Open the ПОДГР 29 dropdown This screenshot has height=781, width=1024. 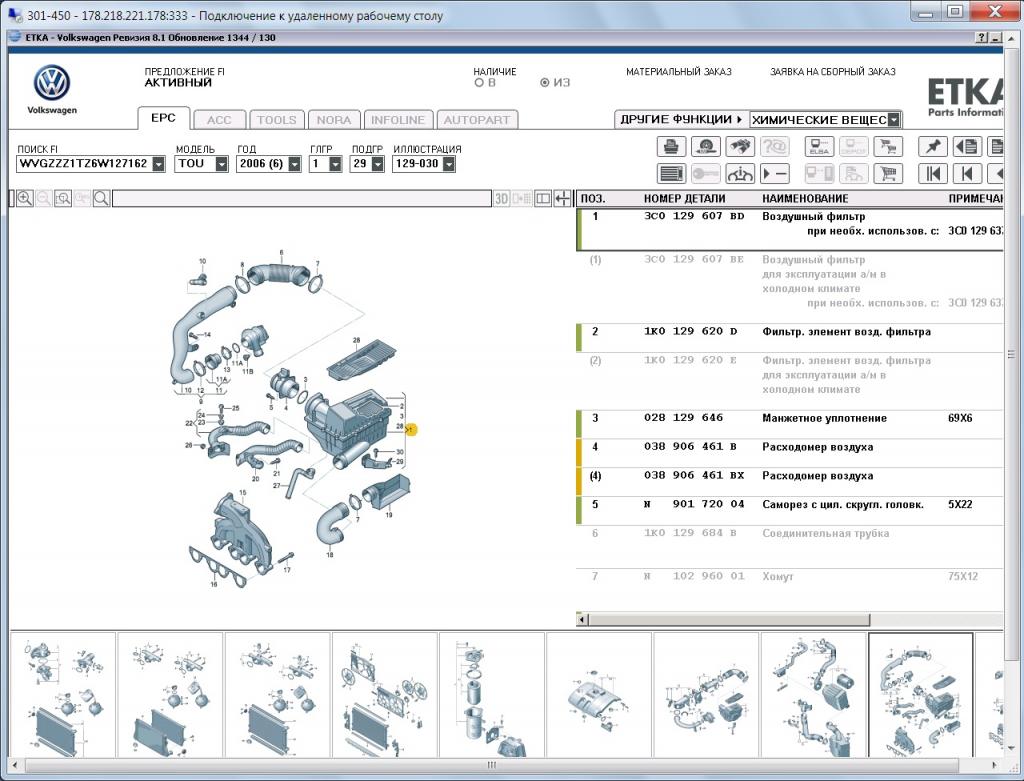click(x=377, y=164)
